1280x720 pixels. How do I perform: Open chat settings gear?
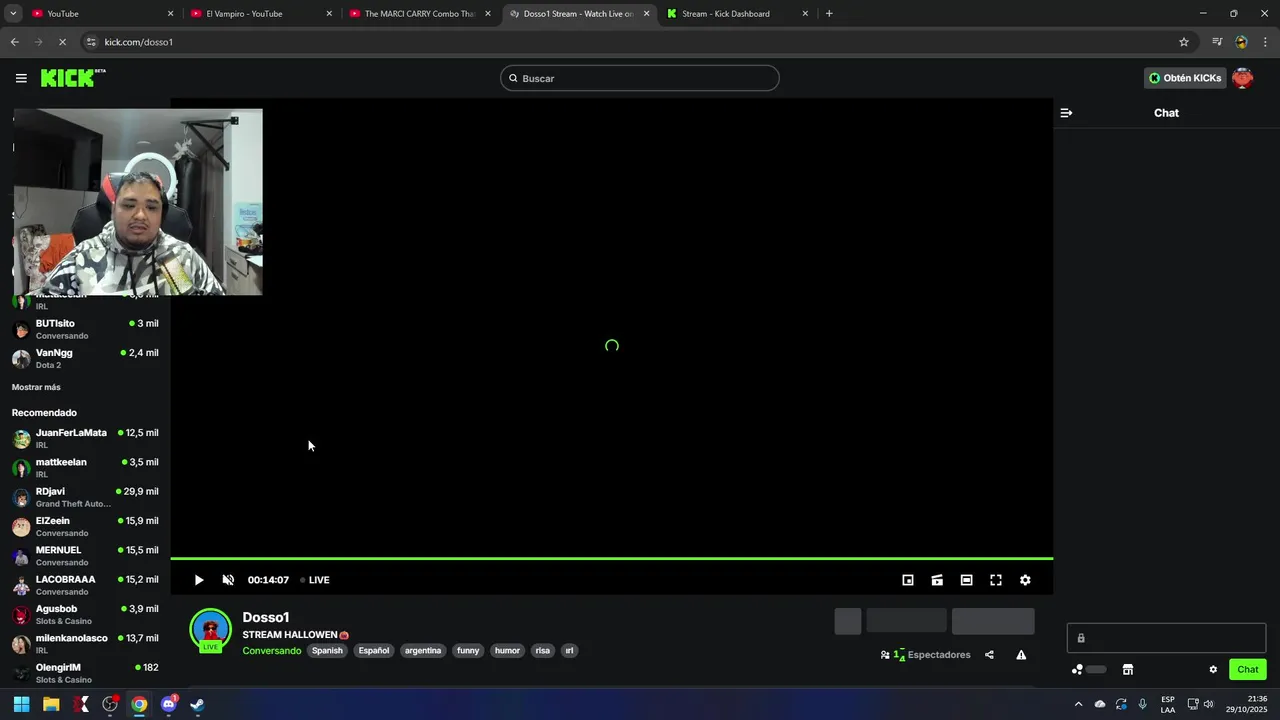1213,670
